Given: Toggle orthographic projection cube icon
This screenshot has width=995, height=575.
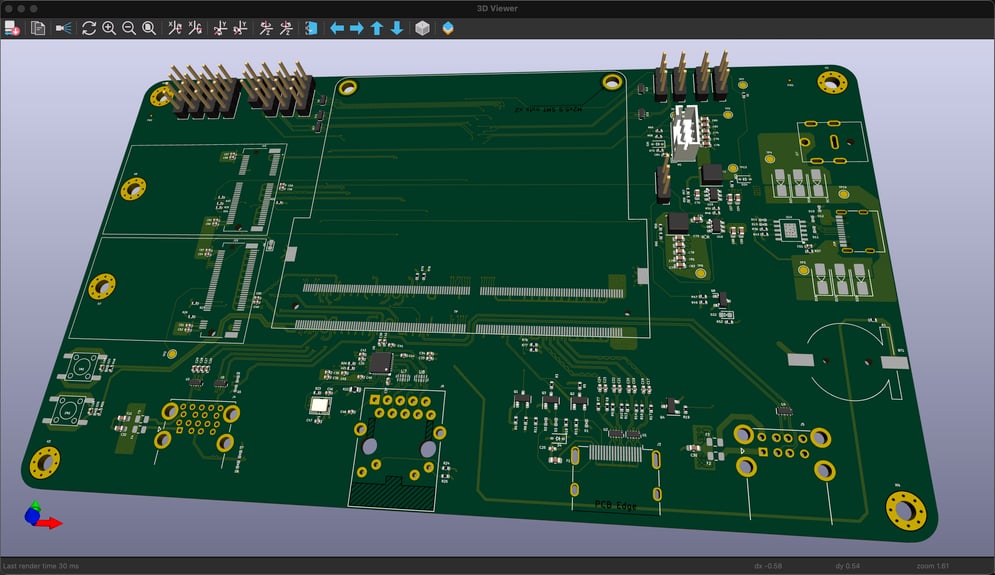Looking at the screenshot, I should pyautogui.click(x=423, y=28).
